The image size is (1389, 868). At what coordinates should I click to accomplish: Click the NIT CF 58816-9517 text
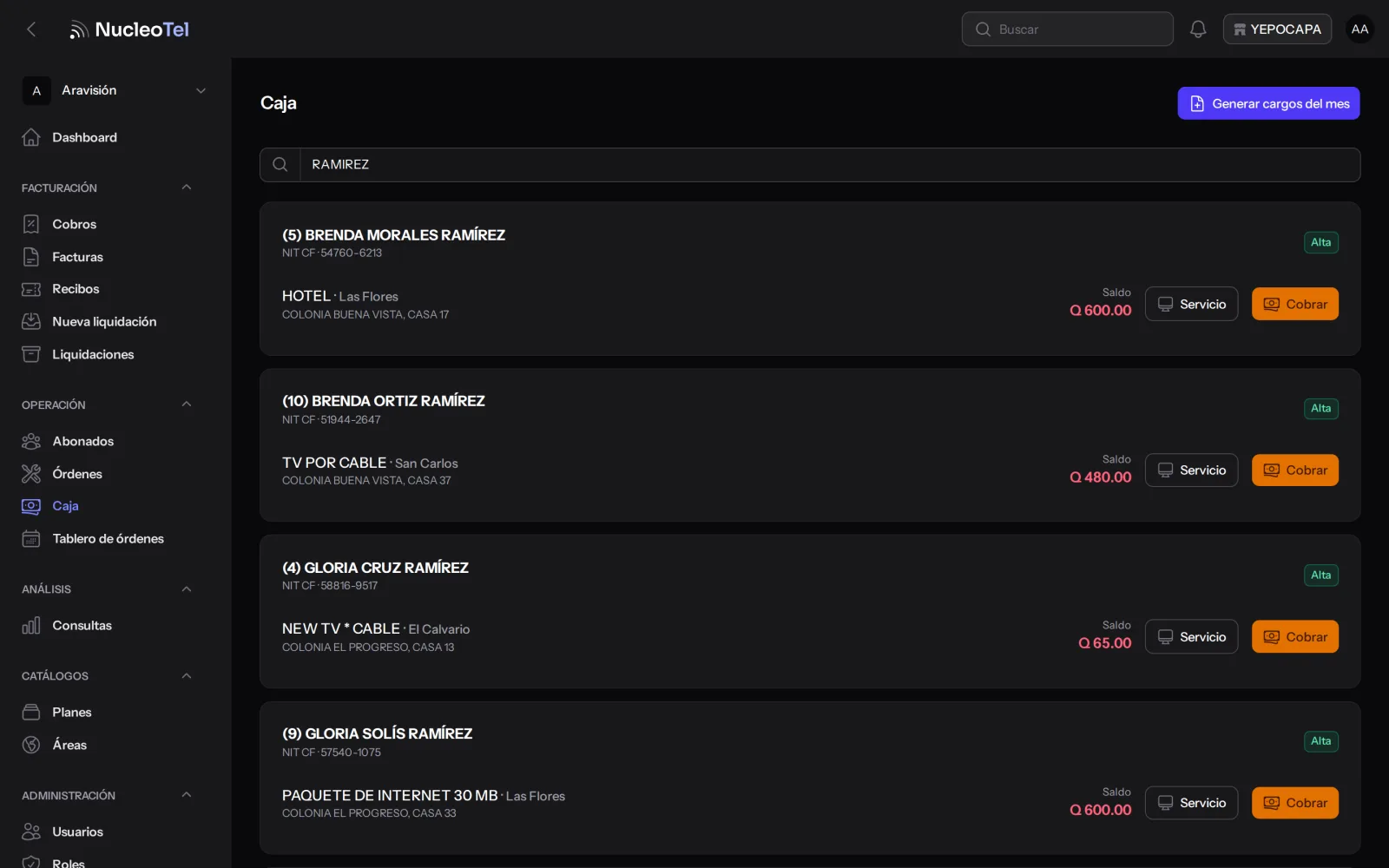(330, 586)
